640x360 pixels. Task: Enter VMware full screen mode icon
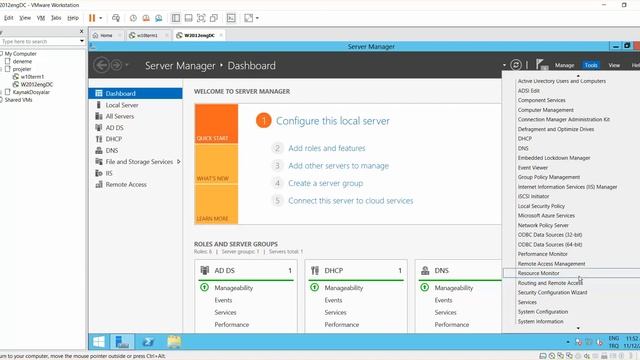coord(201,18)
